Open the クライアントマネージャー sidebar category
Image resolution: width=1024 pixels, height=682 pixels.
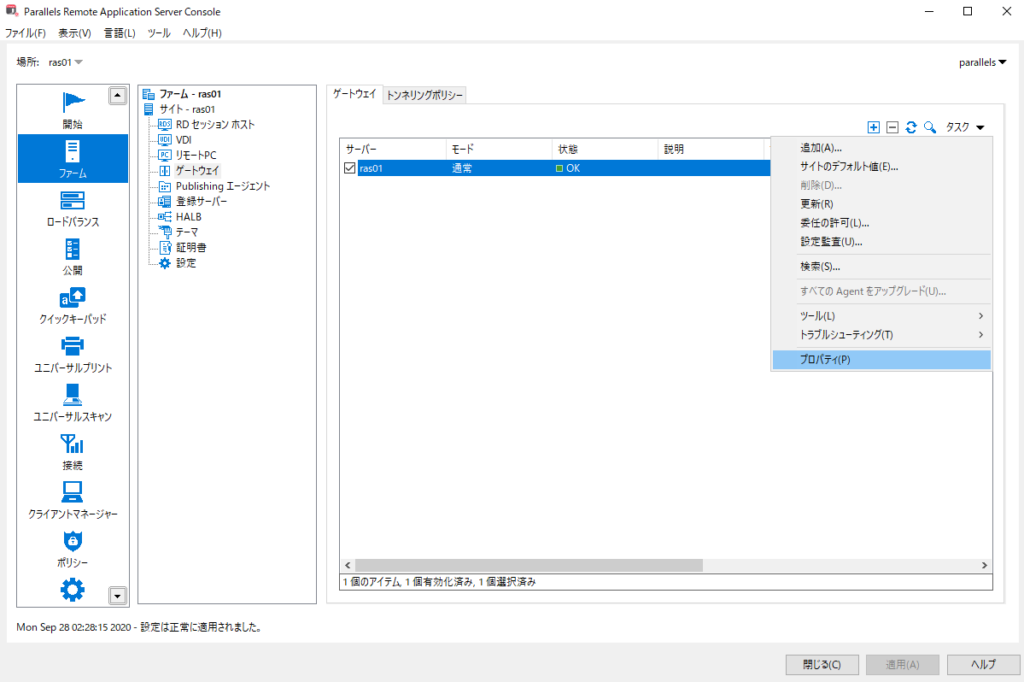pos(72,500)
